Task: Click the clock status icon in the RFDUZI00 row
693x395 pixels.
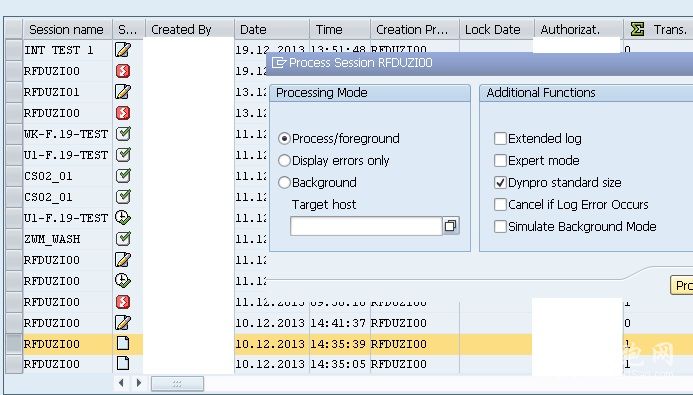Action: pos(123,281)
